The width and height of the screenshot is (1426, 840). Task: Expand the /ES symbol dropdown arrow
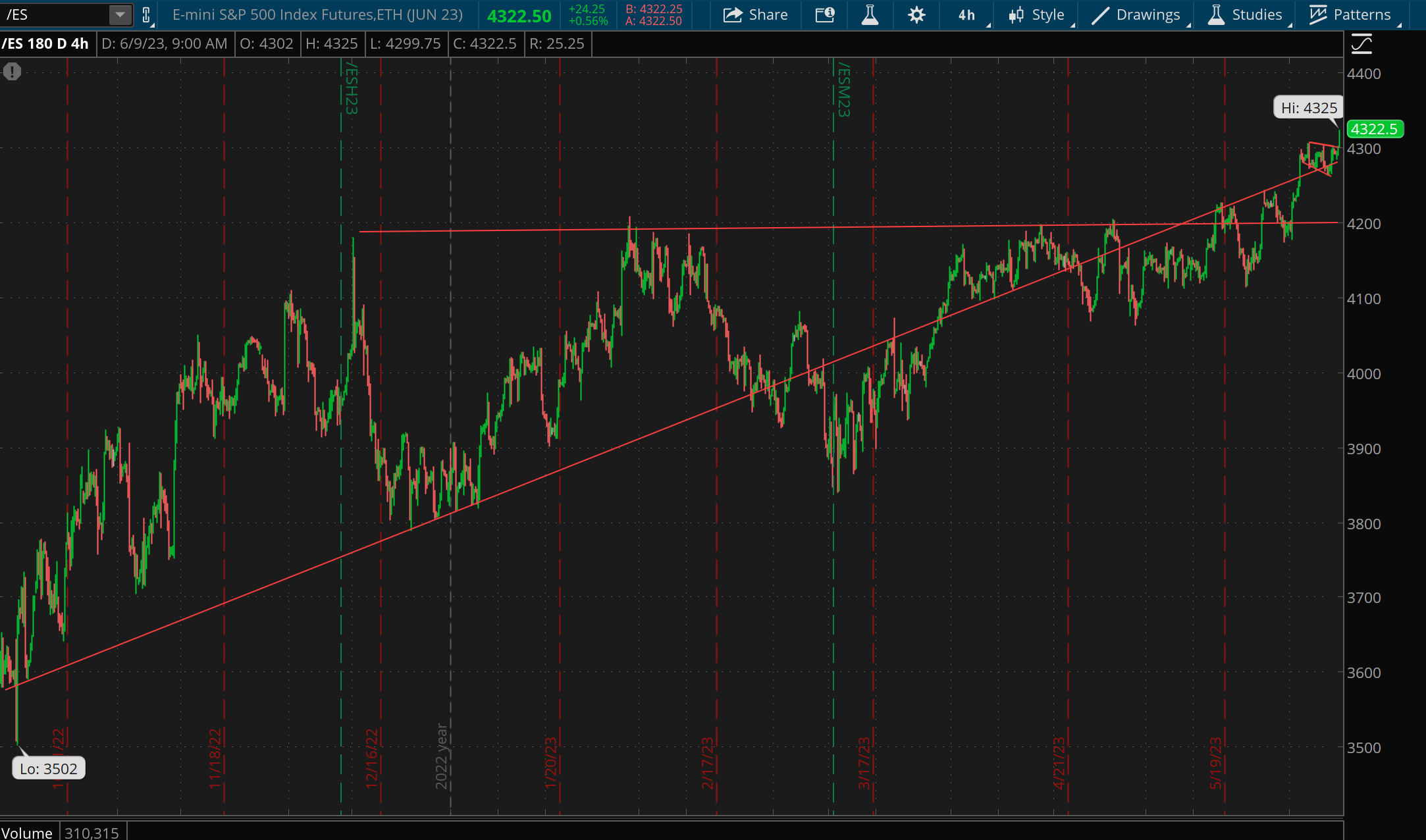[x=120, y=14]
